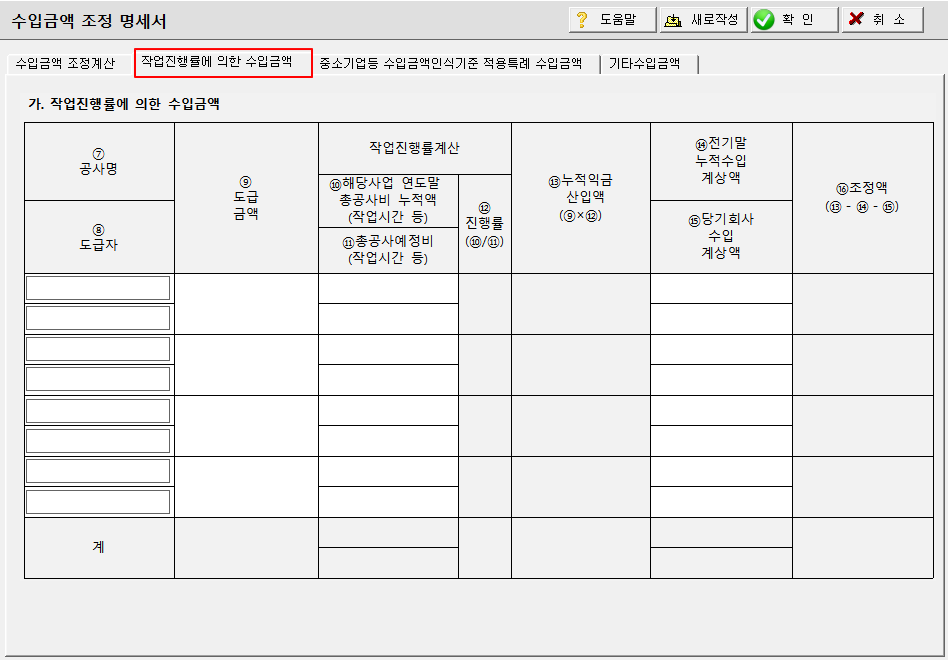Viewport: 948px width, 660px height.
Task: Click the 수입금액 조정 명세서 window title
Action: [x=88, y=21]
